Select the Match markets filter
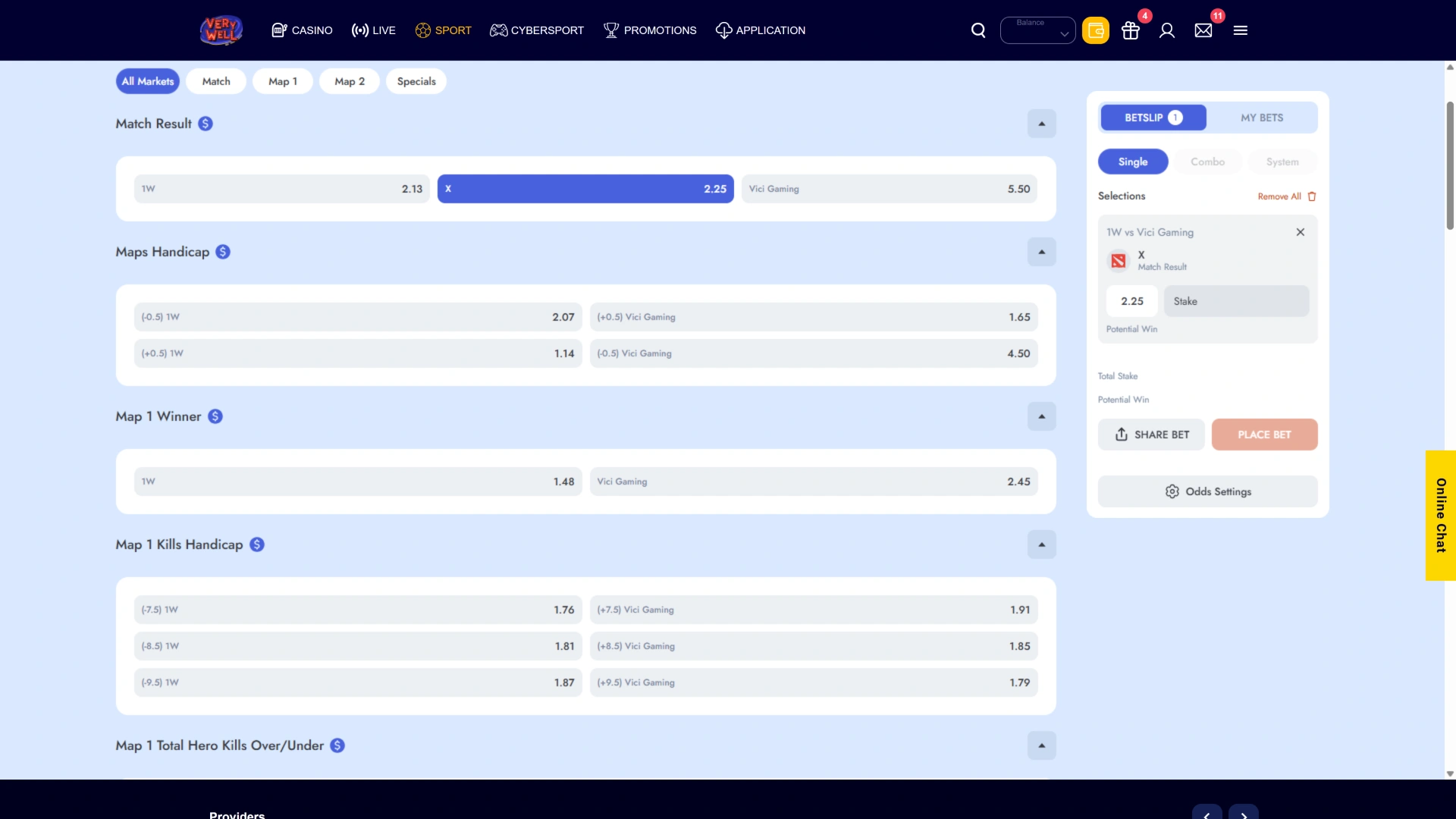The image size is (1456, 819). [216, 81]
